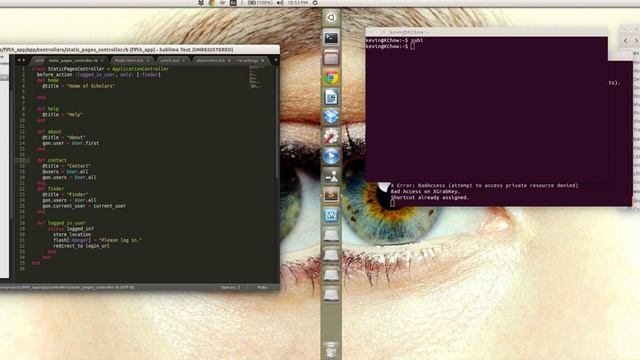Click next-tab arrow in Sublime tab bar
640x360 pixels.
(24, 60)
